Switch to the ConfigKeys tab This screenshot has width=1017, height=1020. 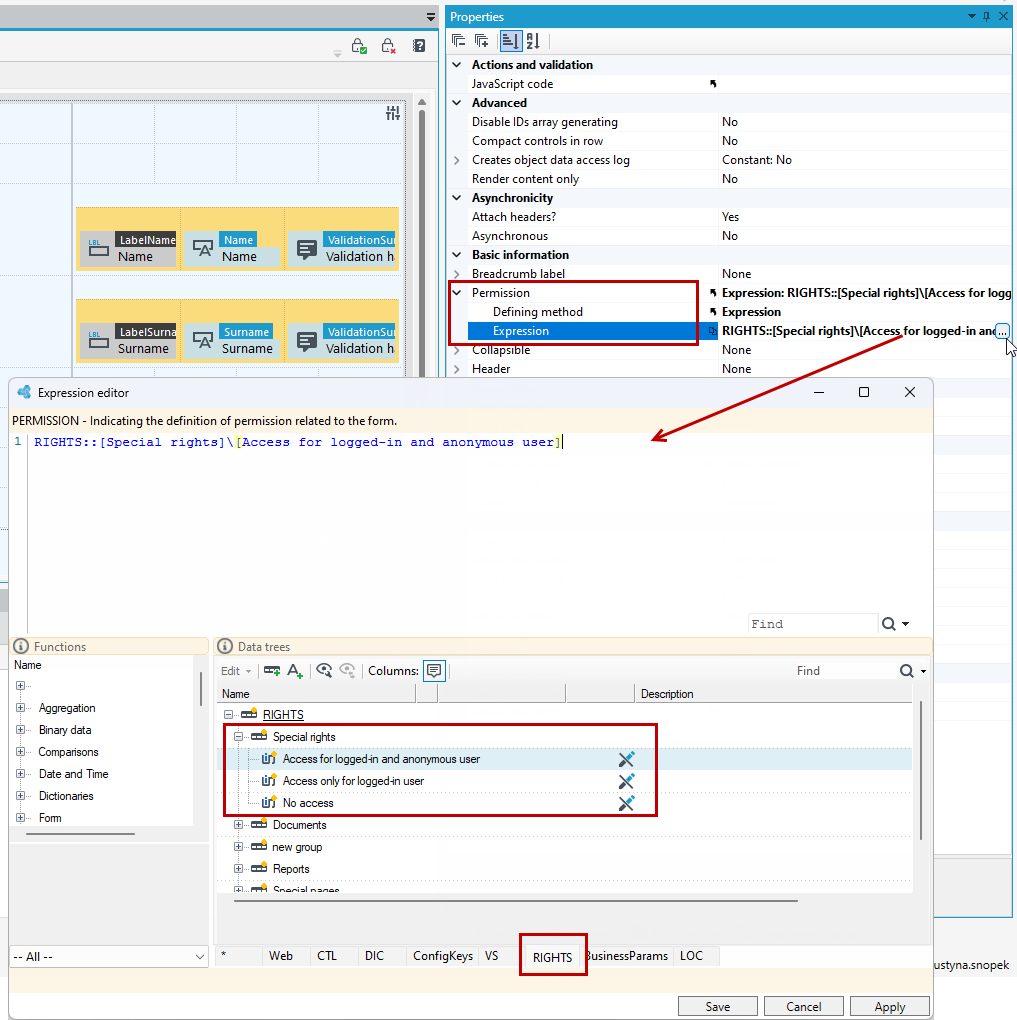442,956
